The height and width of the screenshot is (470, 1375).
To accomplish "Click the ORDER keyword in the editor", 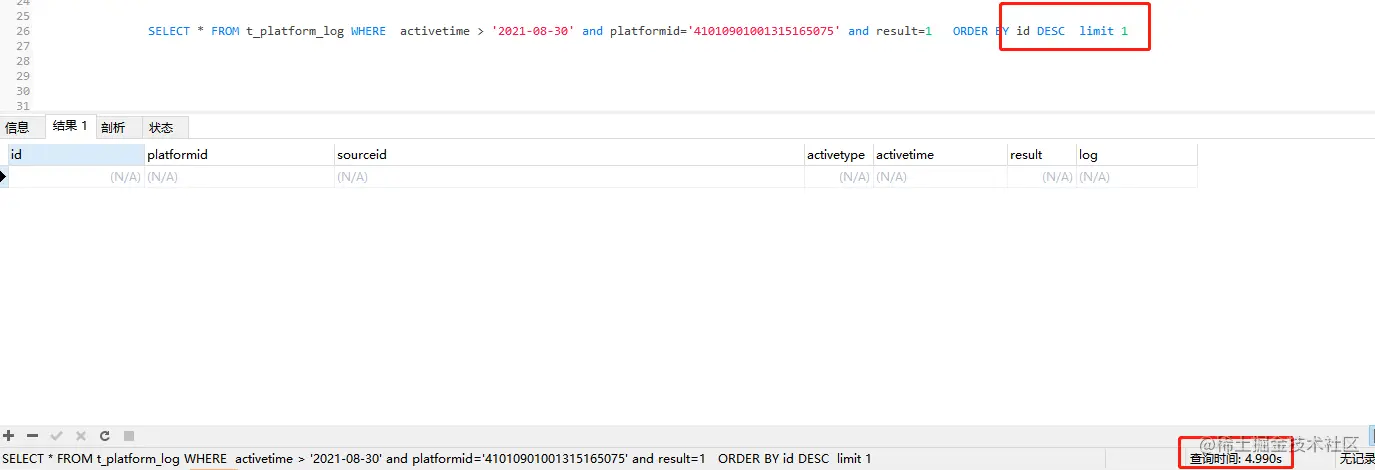I will click(x=970, y=31).
